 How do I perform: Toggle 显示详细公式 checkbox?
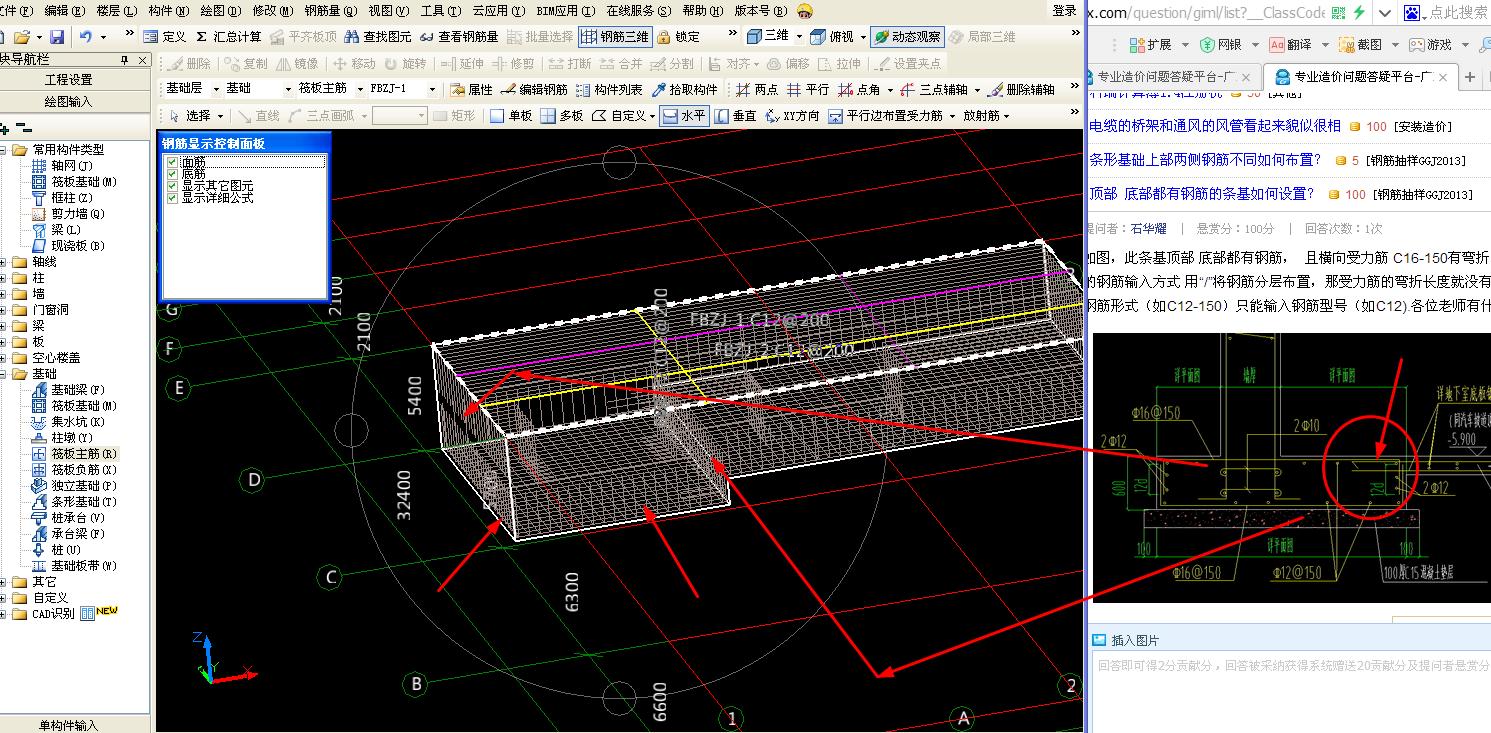(x=173, y=198)
